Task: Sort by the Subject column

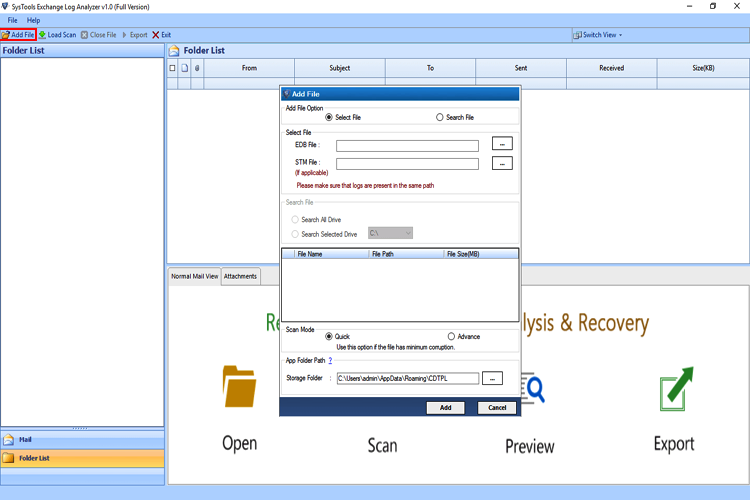Action: 340,68
